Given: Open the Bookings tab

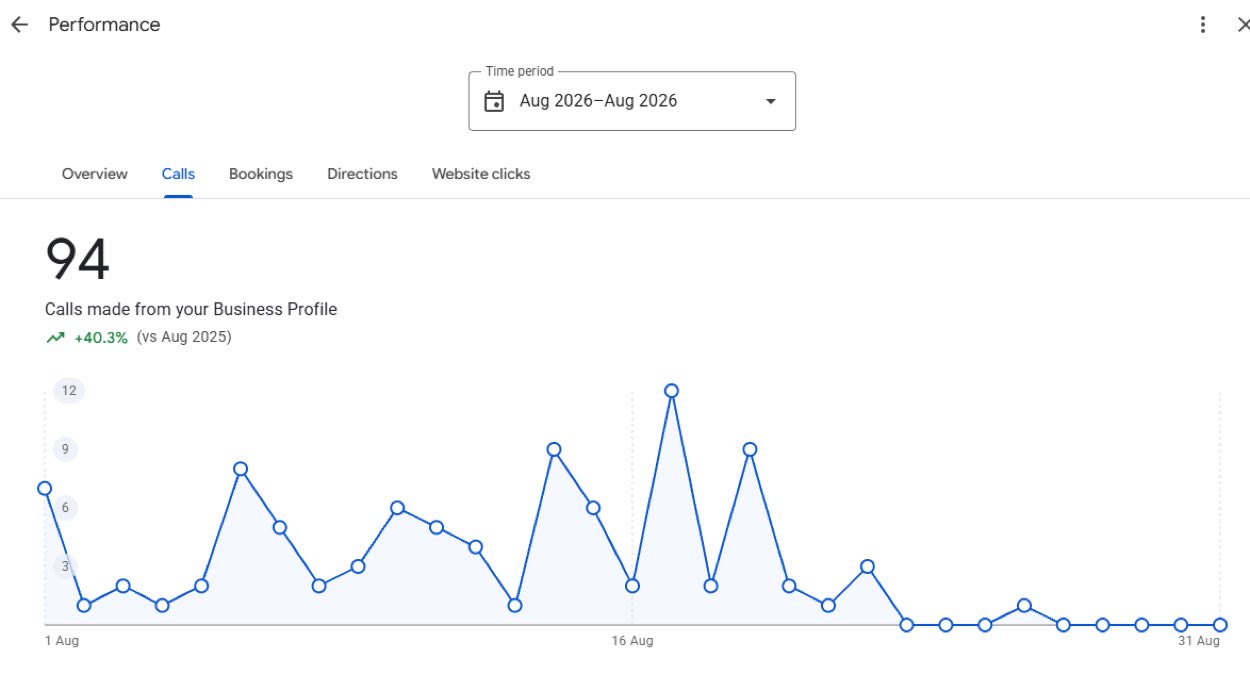Looking at the screenshot, I should [x=261, y=174].
